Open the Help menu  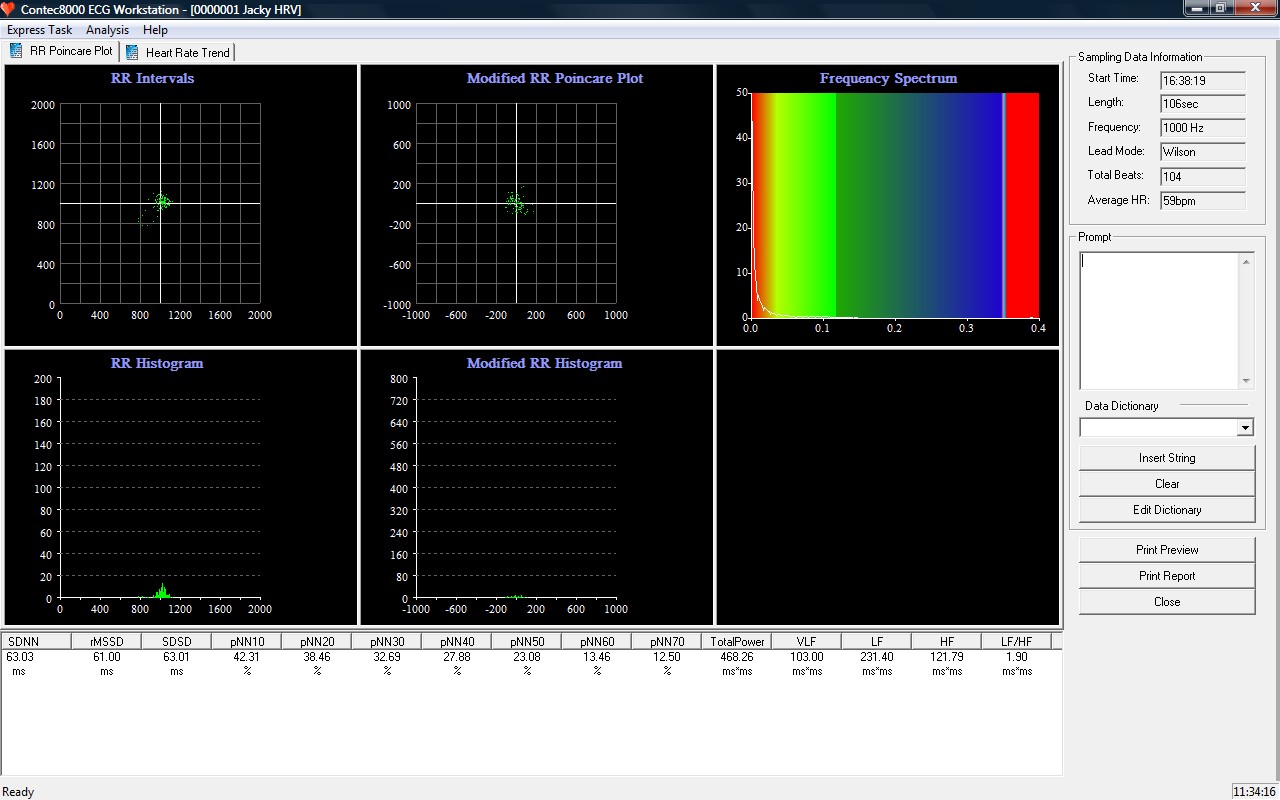pyautogui.click(x=155, y=30)
